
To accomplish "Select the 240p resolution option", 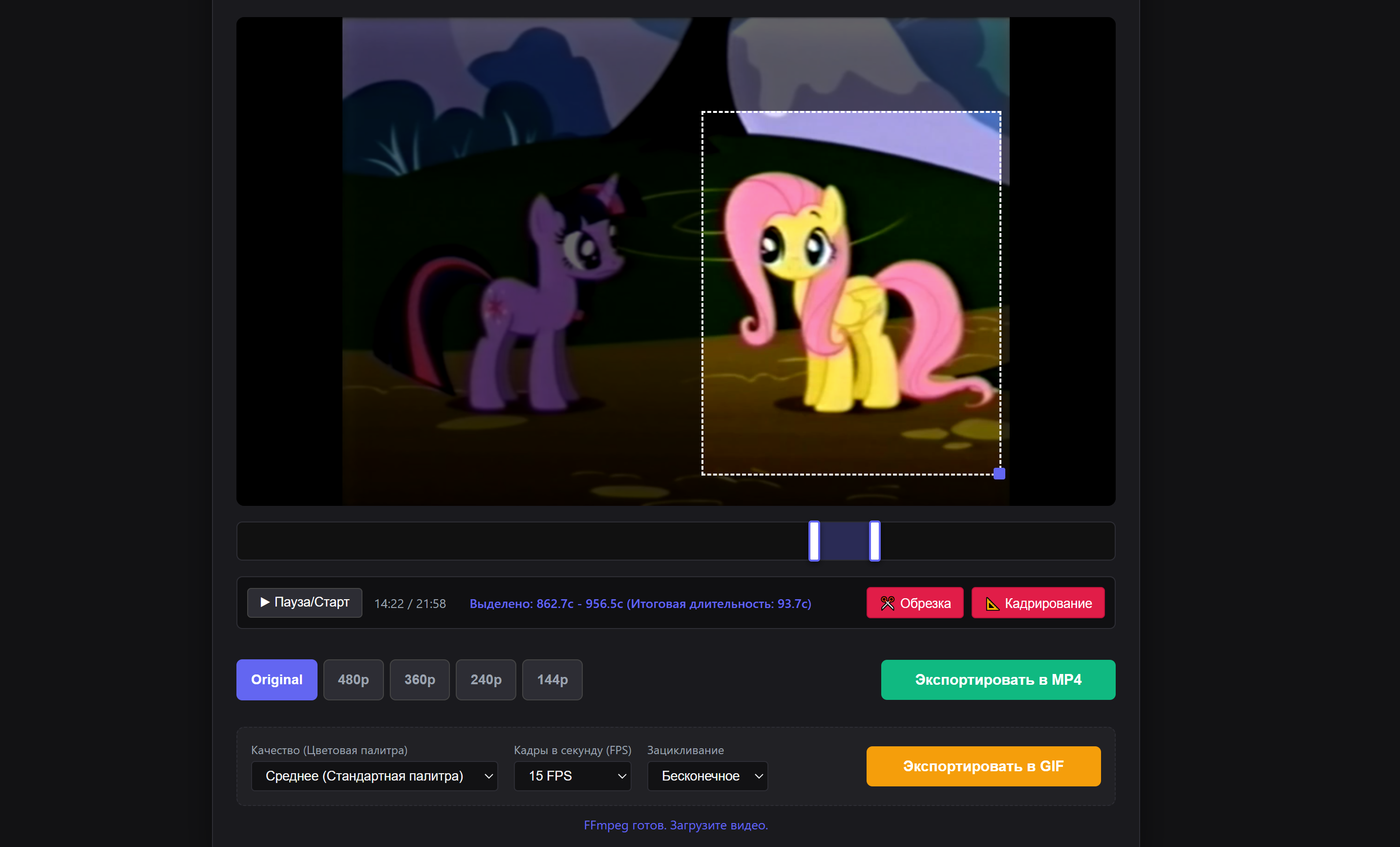I will coord(486,680).
